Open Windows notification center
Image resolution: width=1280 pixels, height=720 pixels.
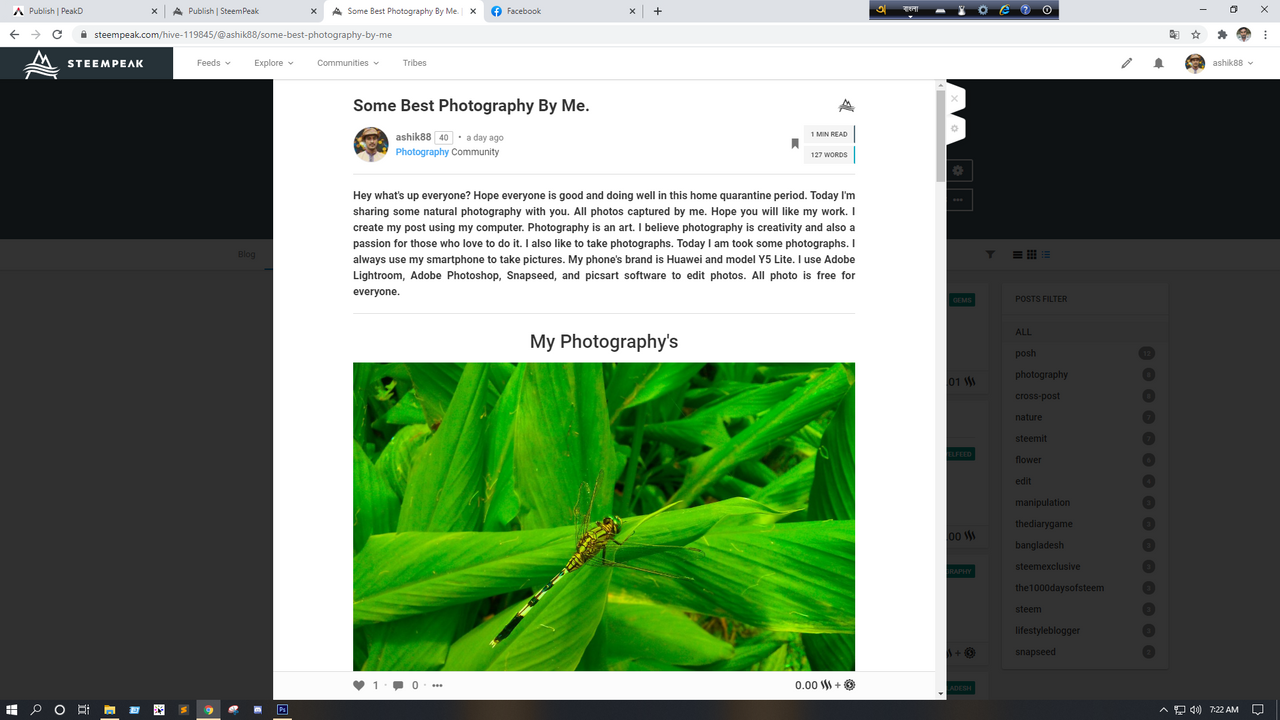(1258, 709)
